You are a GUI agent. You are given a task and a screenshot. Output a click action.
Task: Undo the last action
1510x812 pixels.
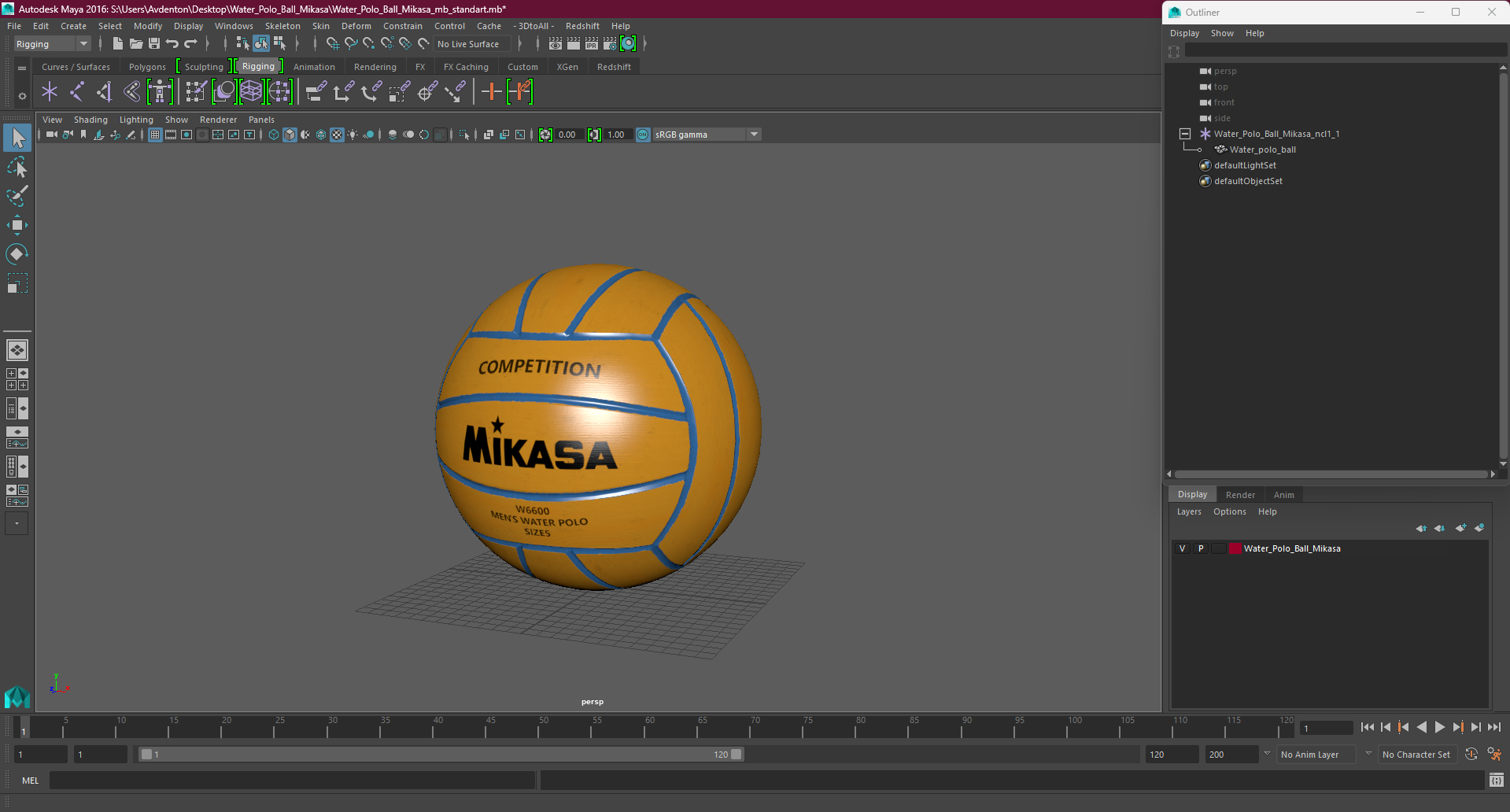(x=172, y=44)
